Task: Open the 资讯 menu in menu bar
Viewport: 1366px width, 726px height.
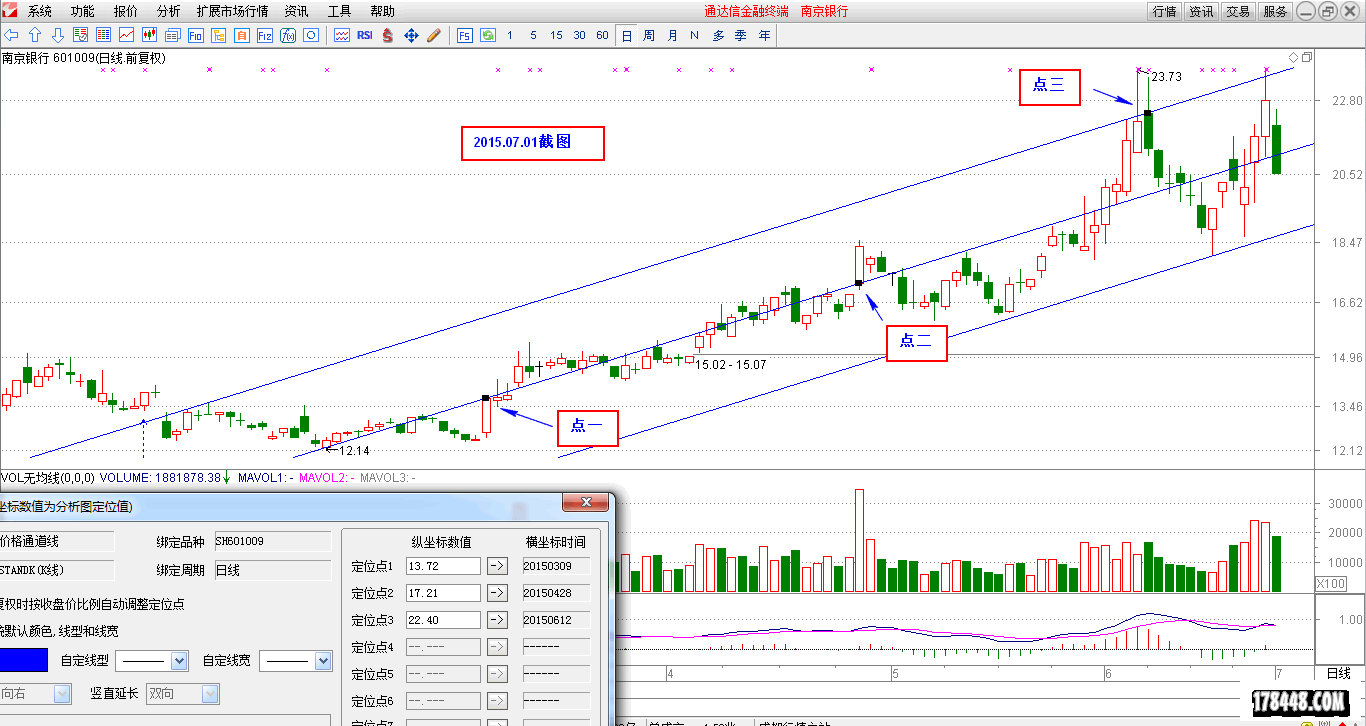Action: [x=296, y=11]
